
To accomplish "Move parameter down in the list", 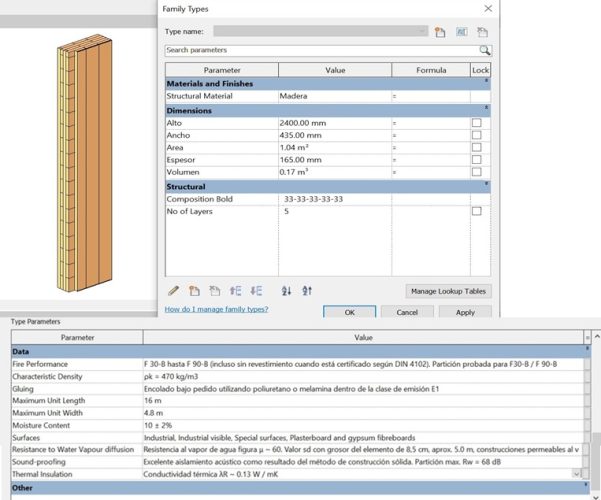I will [x=256, y=290].
